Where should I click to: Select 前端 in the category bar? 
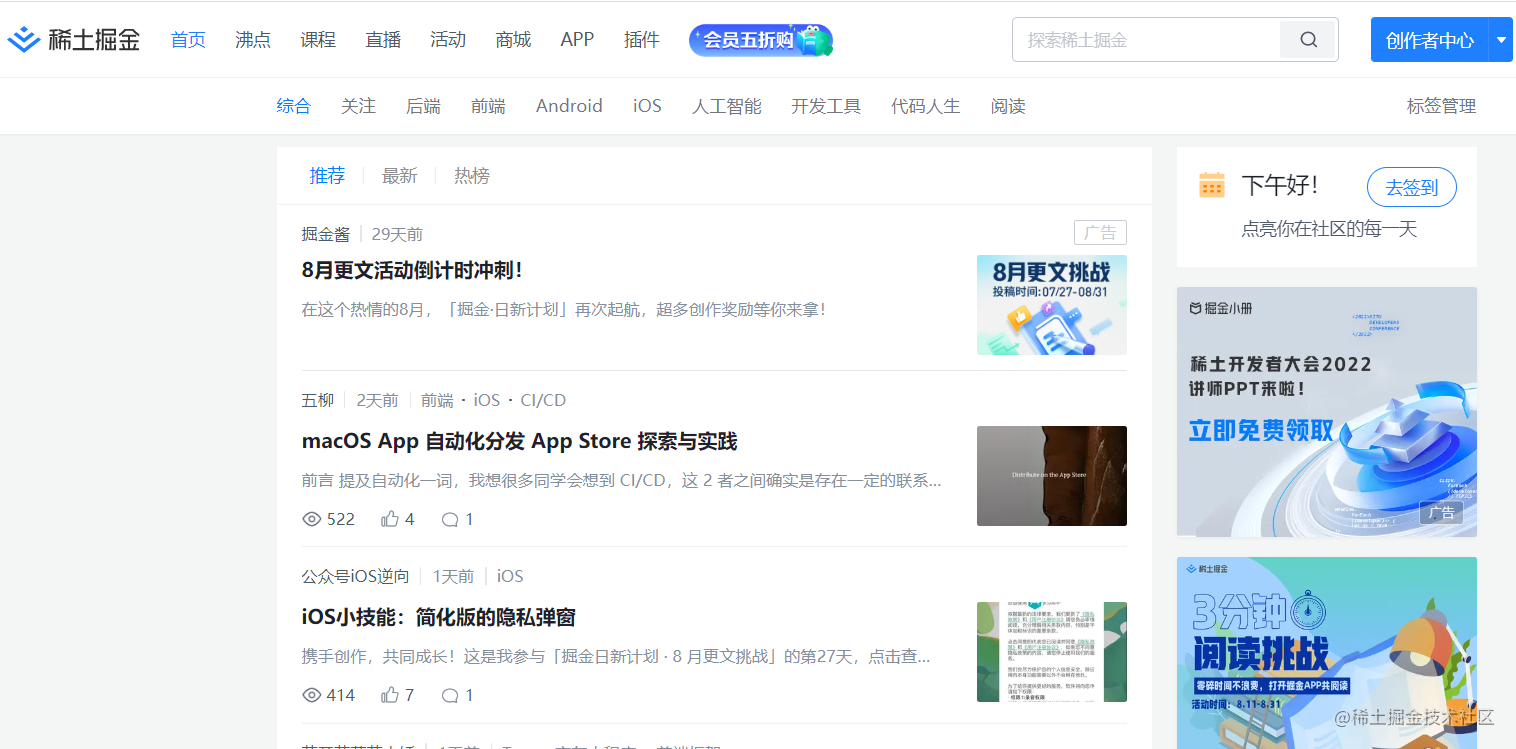[x=488, y=106]
